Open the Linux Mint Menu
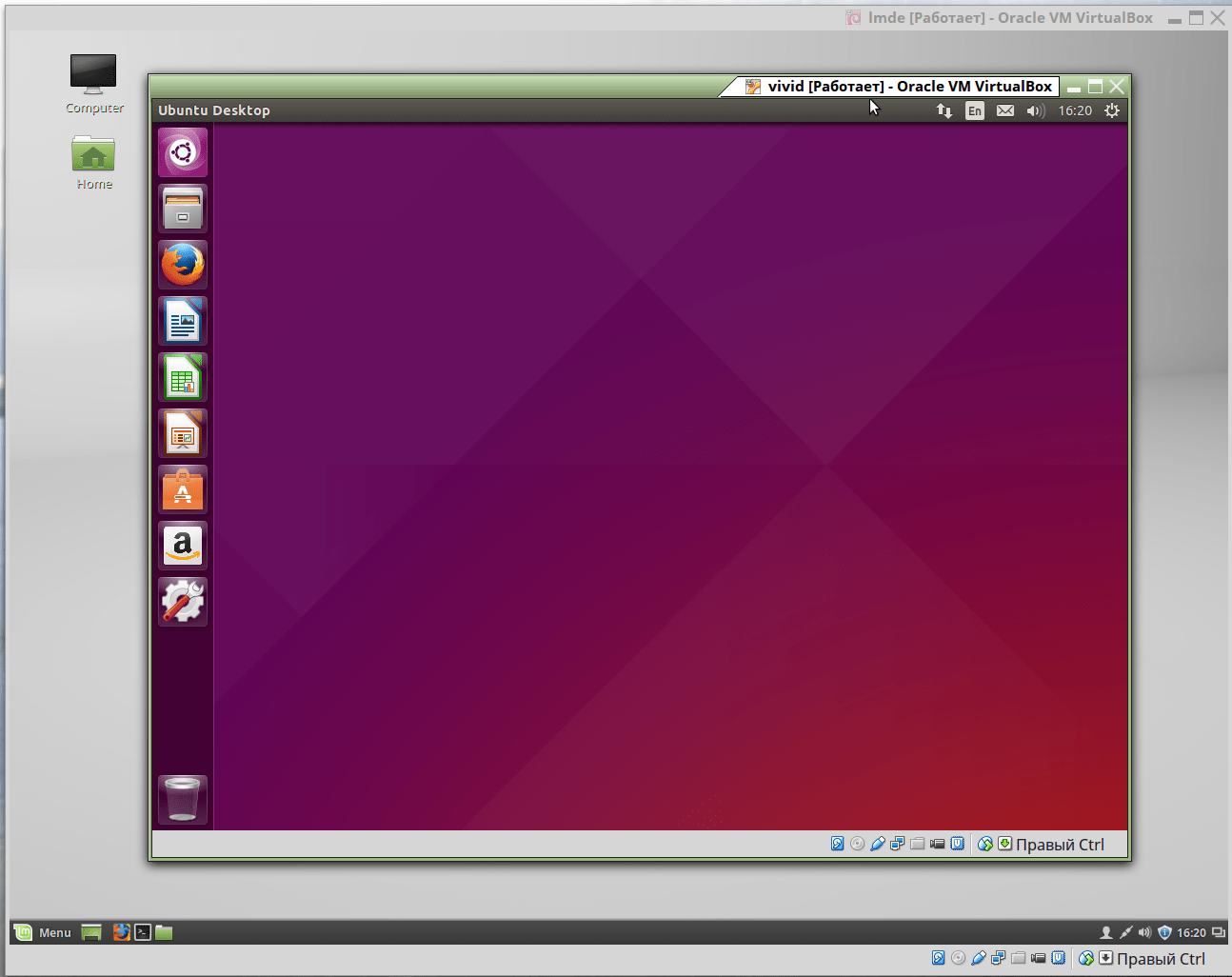The height and width of the screenshot is (977, 1232). coord(44,932)
